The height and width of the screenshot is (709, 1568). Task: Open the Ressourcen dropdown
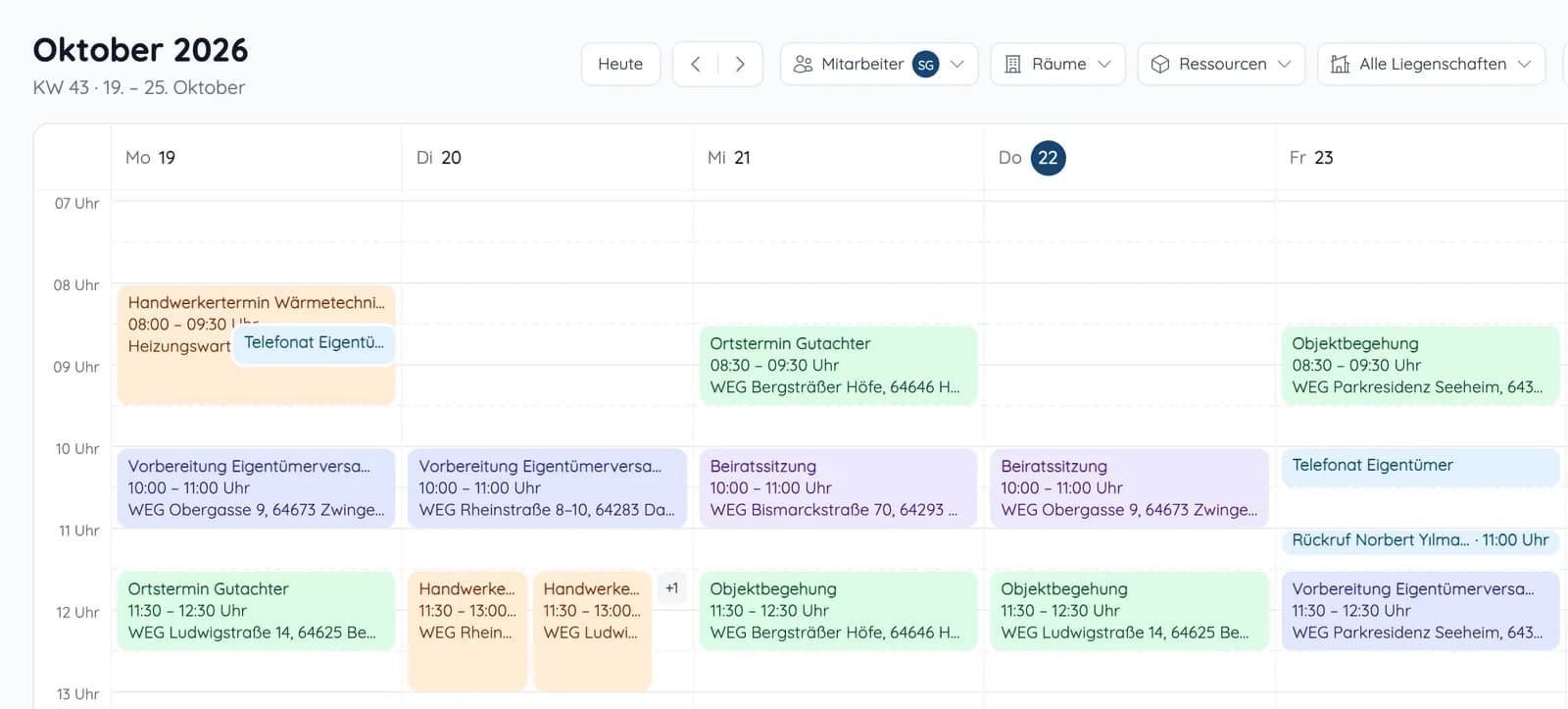pos(1221,64)
